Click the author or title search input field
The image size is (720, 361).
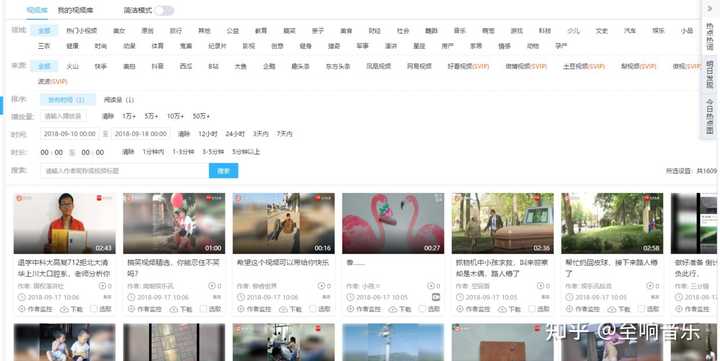124,171
